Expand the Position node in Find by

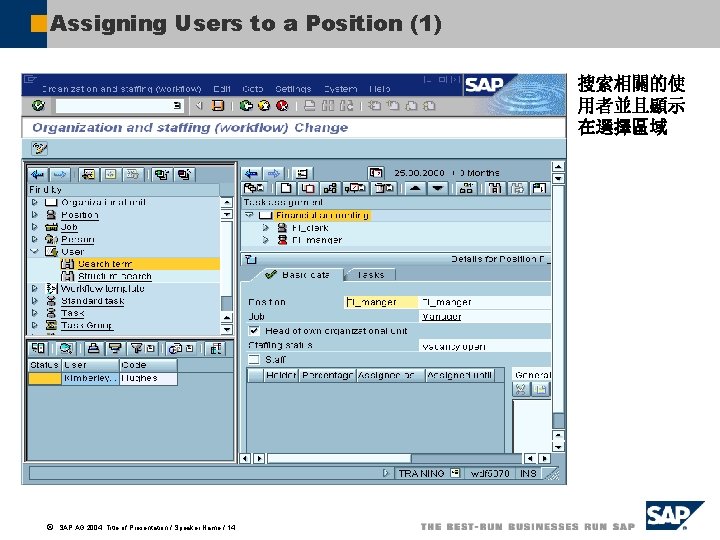[x=35, y=214]
